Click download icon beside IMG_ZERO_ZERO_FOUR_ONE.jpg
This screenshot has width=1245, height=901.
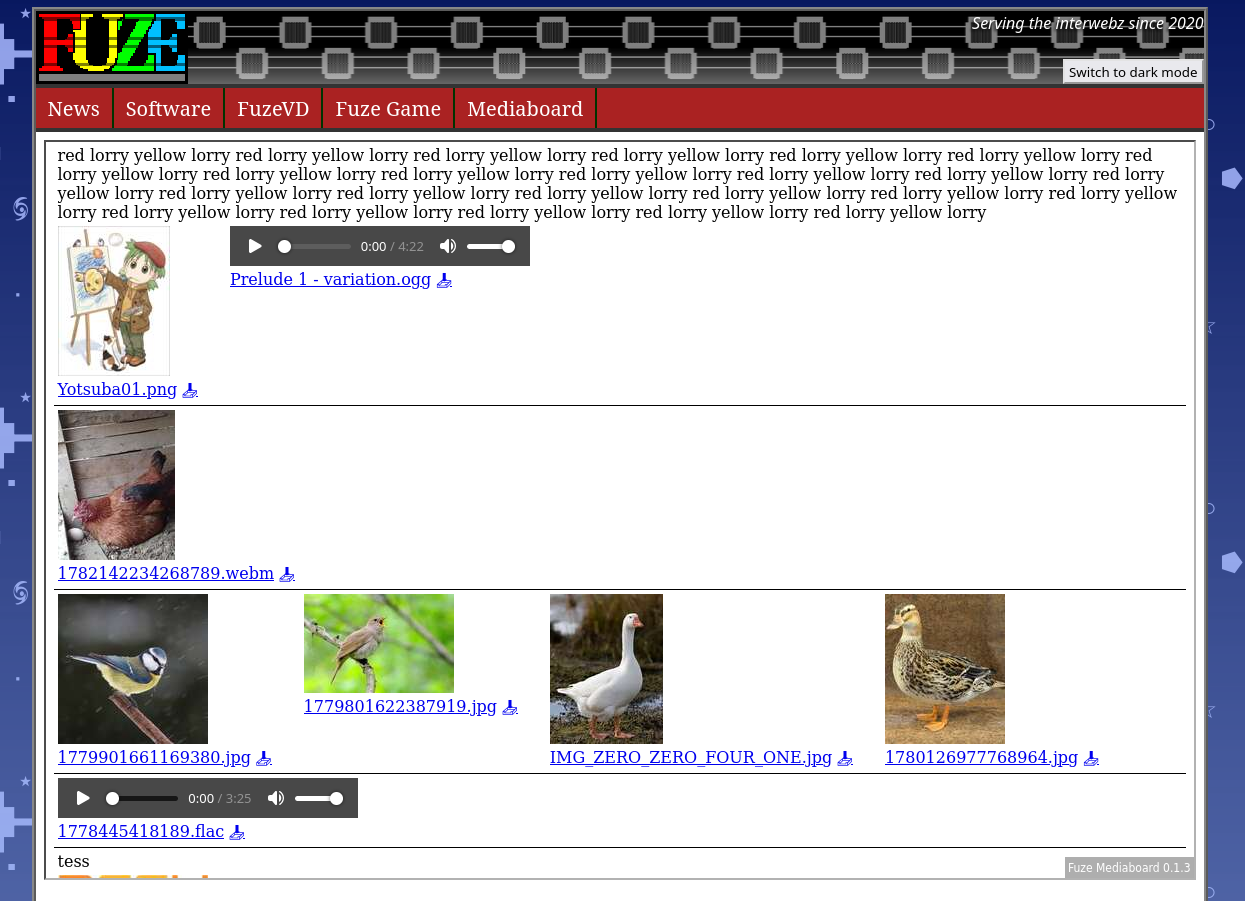tap(845, 759)
